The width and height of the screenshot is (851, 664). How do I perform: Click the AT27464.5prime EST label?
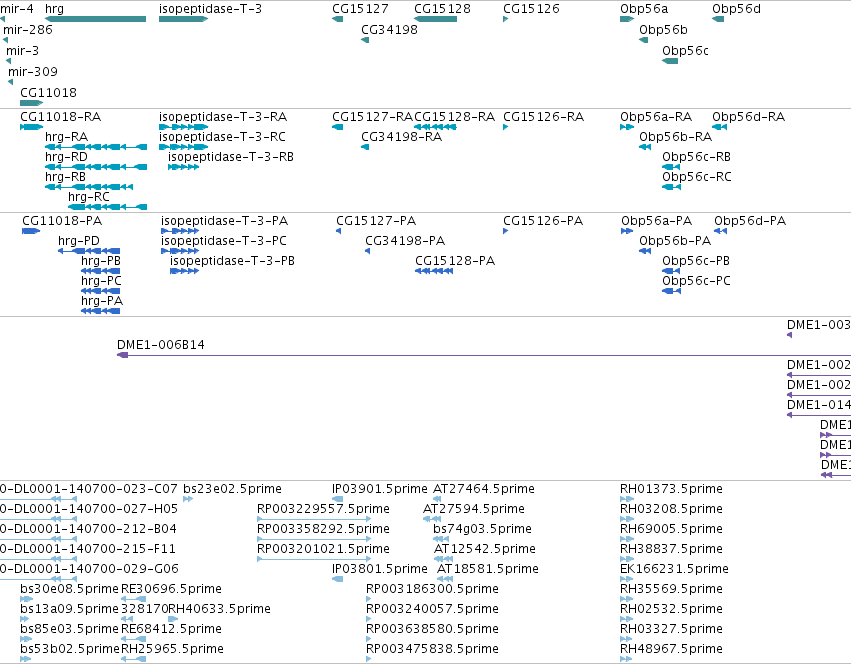coord(484,489)
